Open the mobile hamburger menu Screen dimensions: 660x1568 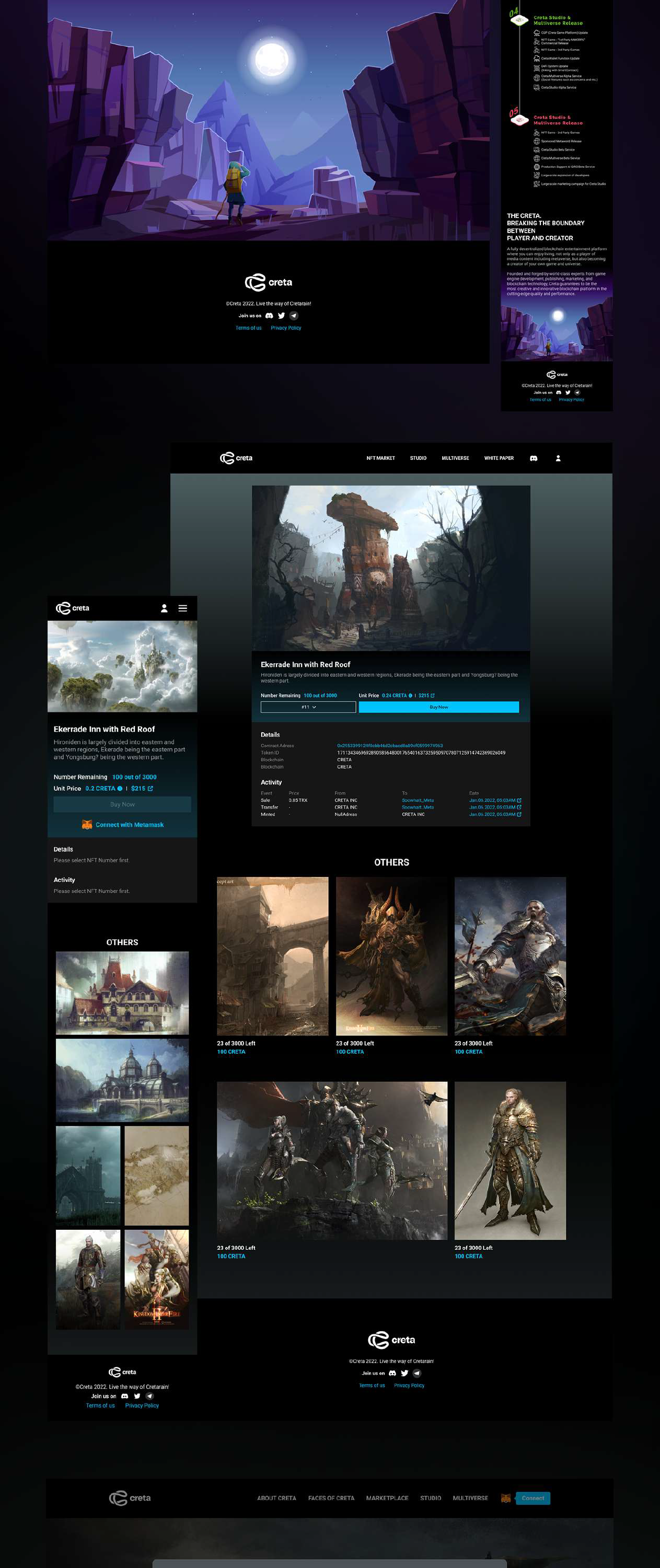tap(183, 608)
